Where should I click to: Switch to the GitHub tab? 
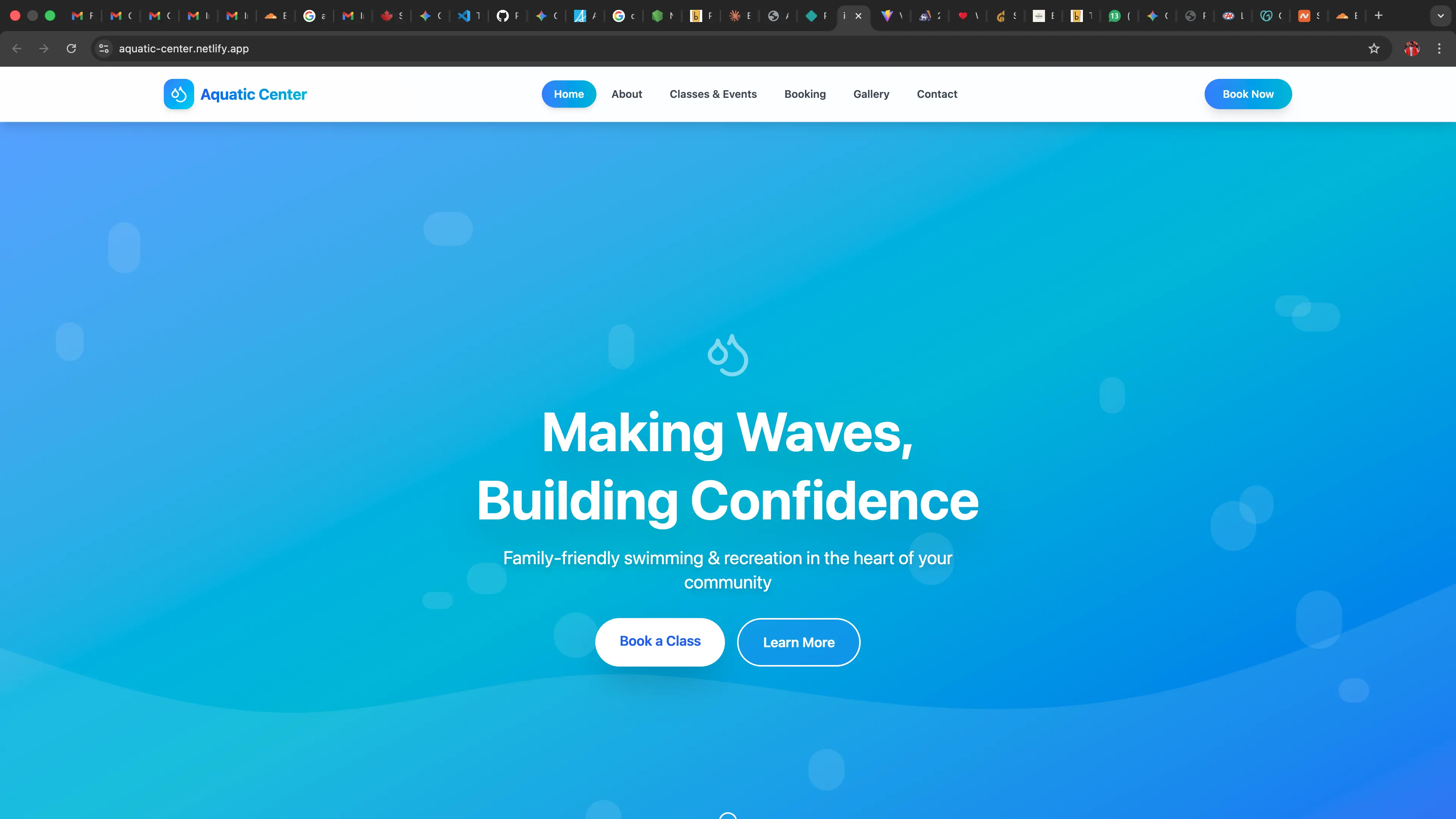502,16
